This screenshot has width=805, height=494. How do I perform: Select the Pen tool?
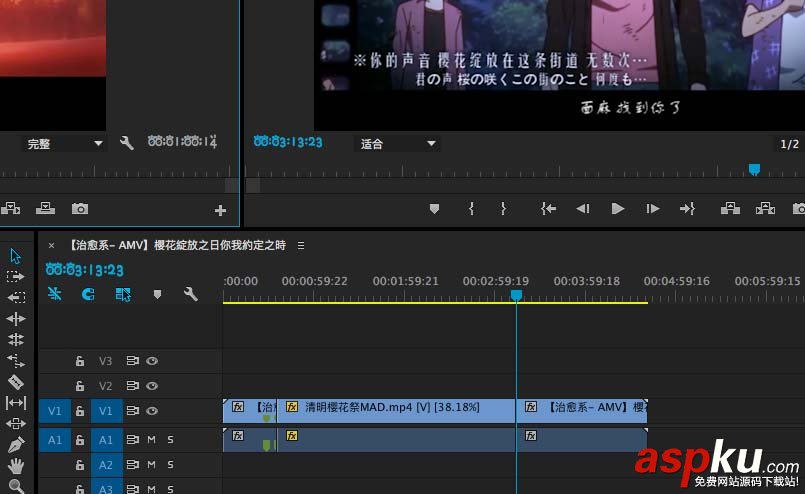point(15,444)
